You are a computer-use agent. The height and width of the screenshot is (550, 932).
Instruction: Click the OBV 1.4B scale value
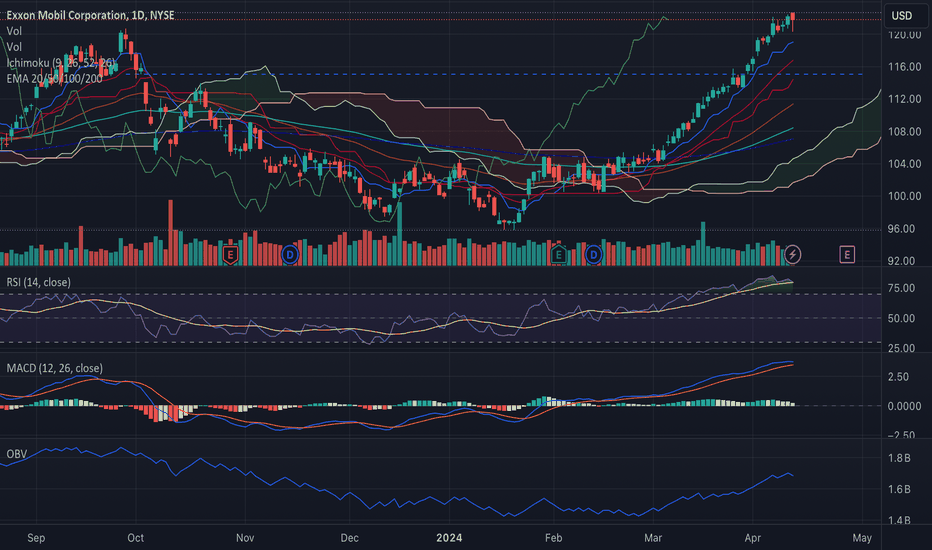(x=899, y=520)
